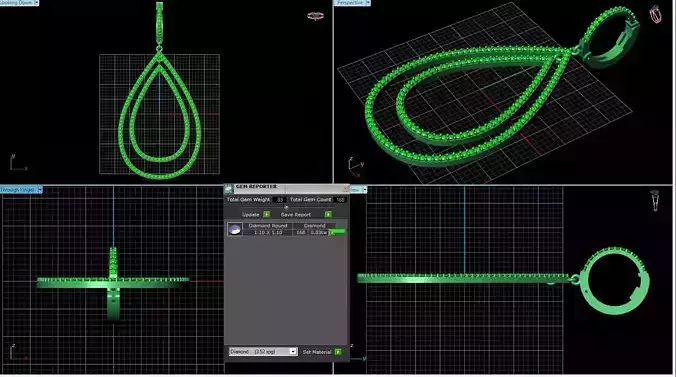Image resolution: width=676 pixels, height=377 pixels.
Task: Click the ring orientation icon in Perspective view
Action: point(655,14)
